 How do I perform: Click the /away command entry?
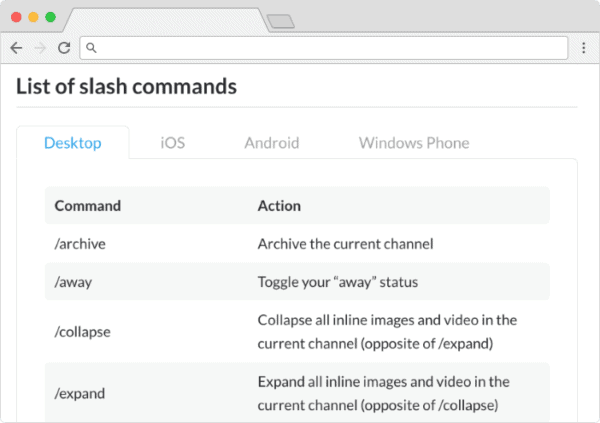click(x=73, y=282)
